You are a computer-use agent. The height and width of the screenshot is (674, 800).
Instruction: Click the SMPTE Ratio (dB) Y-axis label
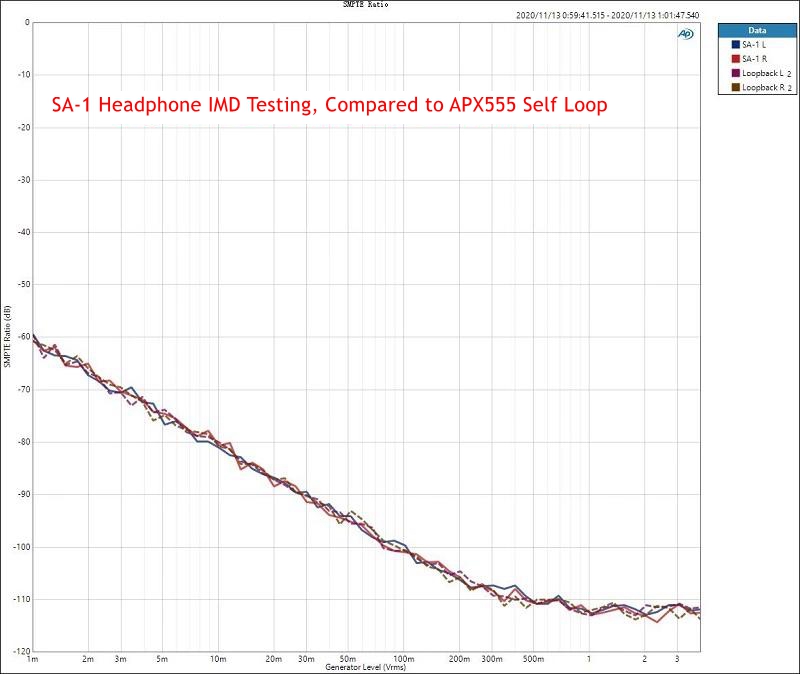click(x=7, y=335)
